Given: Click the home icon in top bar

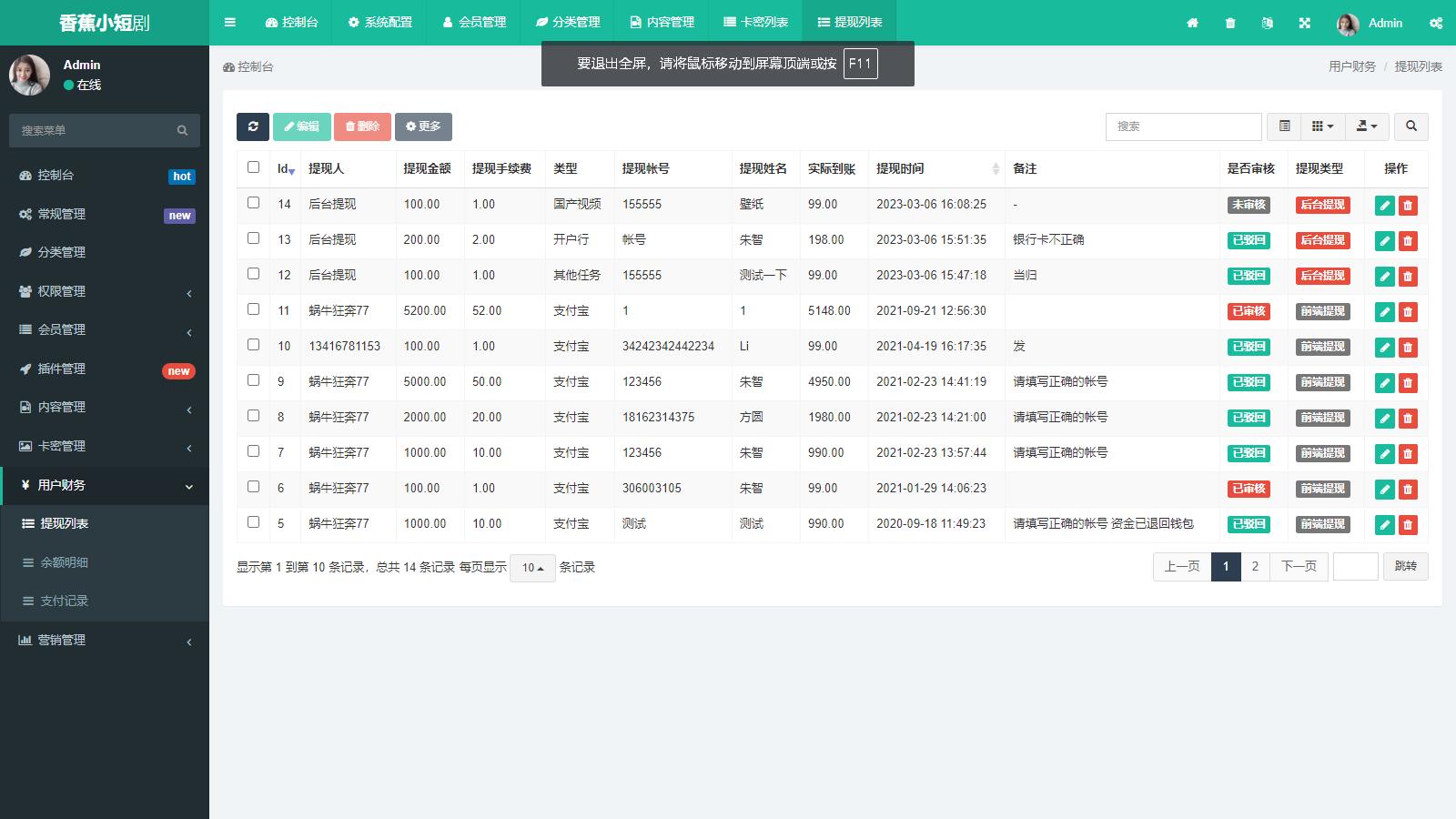Looking at the screenshot, I should point(1193,23).
